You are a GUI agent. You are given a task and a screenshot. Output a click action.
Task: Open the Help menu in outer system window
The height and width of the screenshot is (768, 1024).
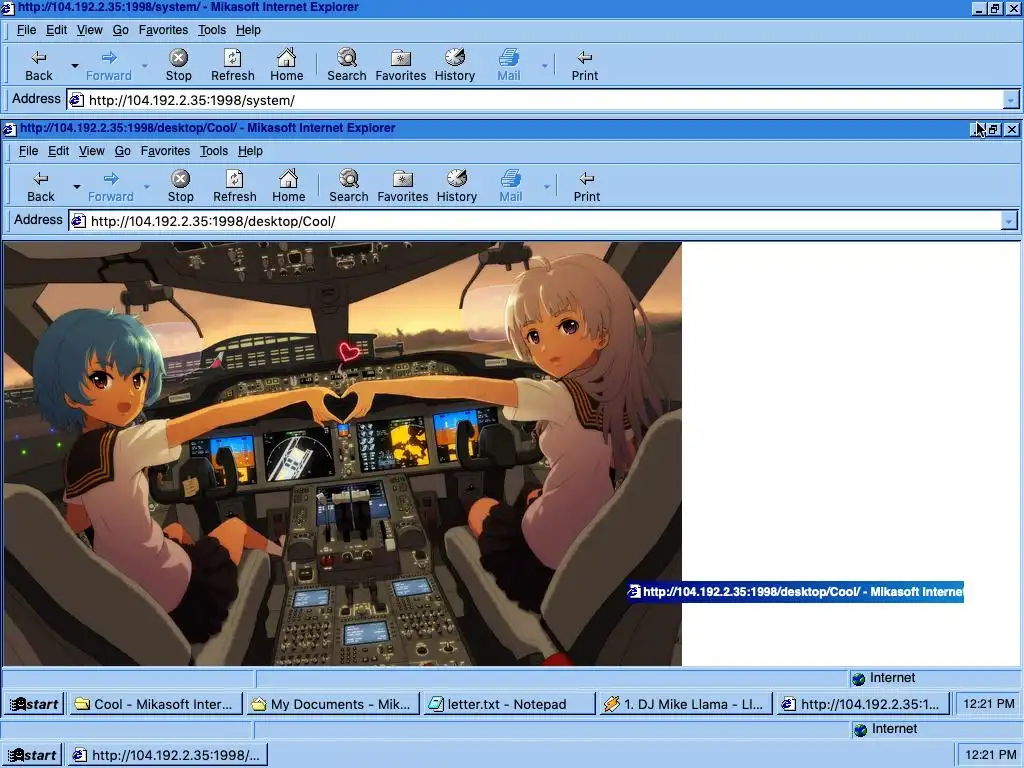pos(248,30)
